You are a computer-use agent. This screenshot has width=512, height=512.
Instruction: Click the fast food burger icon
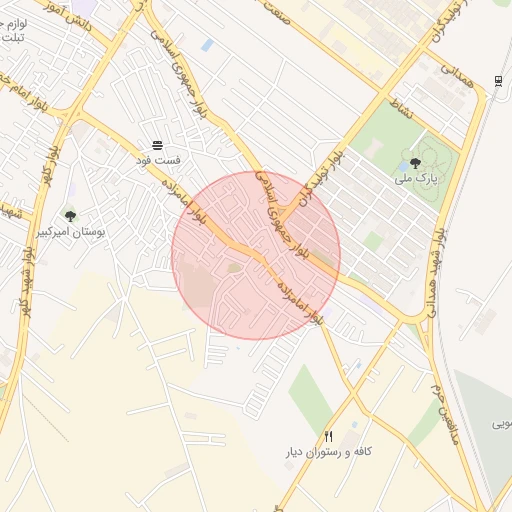(x=157, y=146)
